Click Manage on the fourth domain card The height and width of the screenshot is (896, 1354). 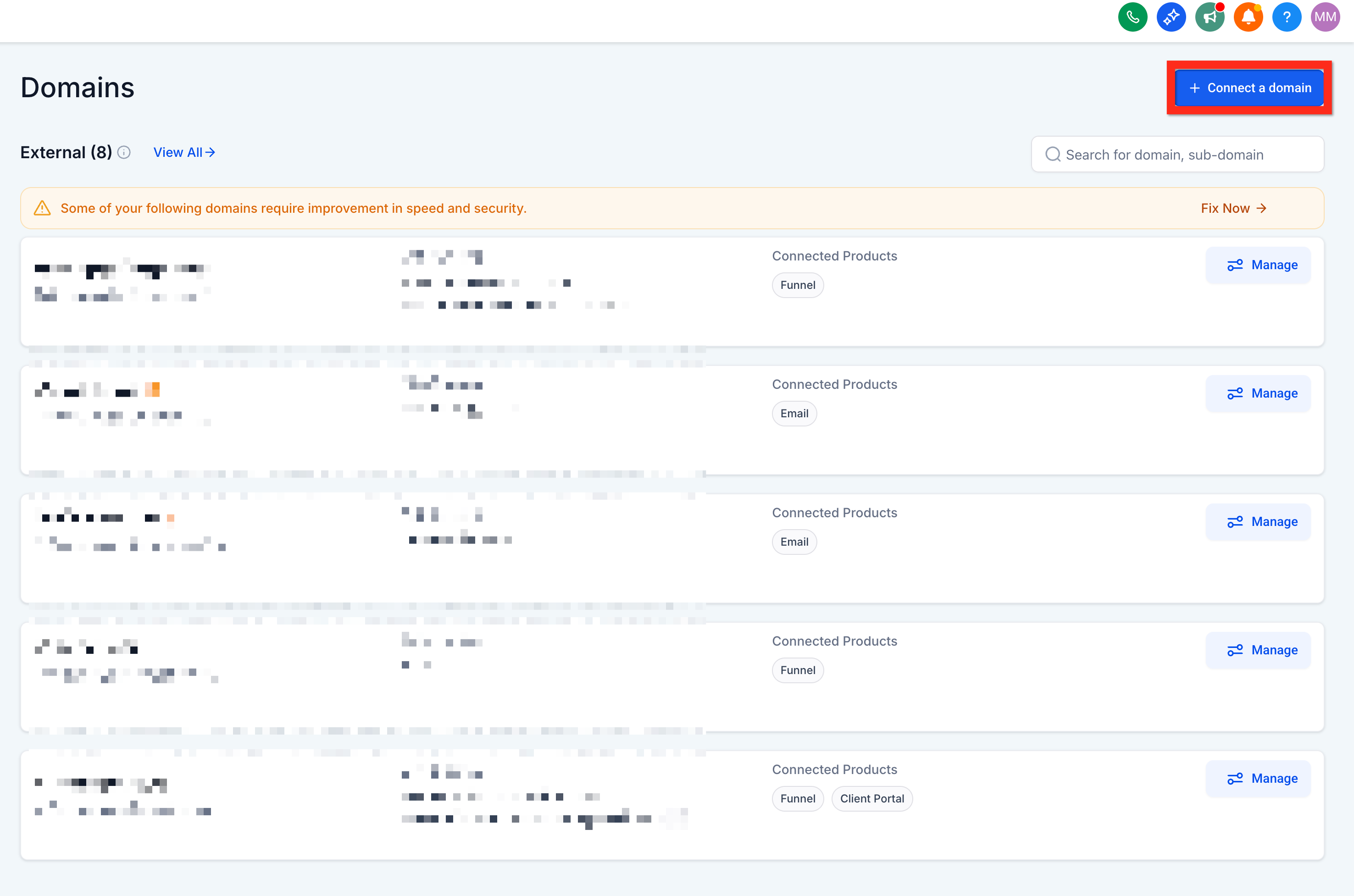point(1258,650)
